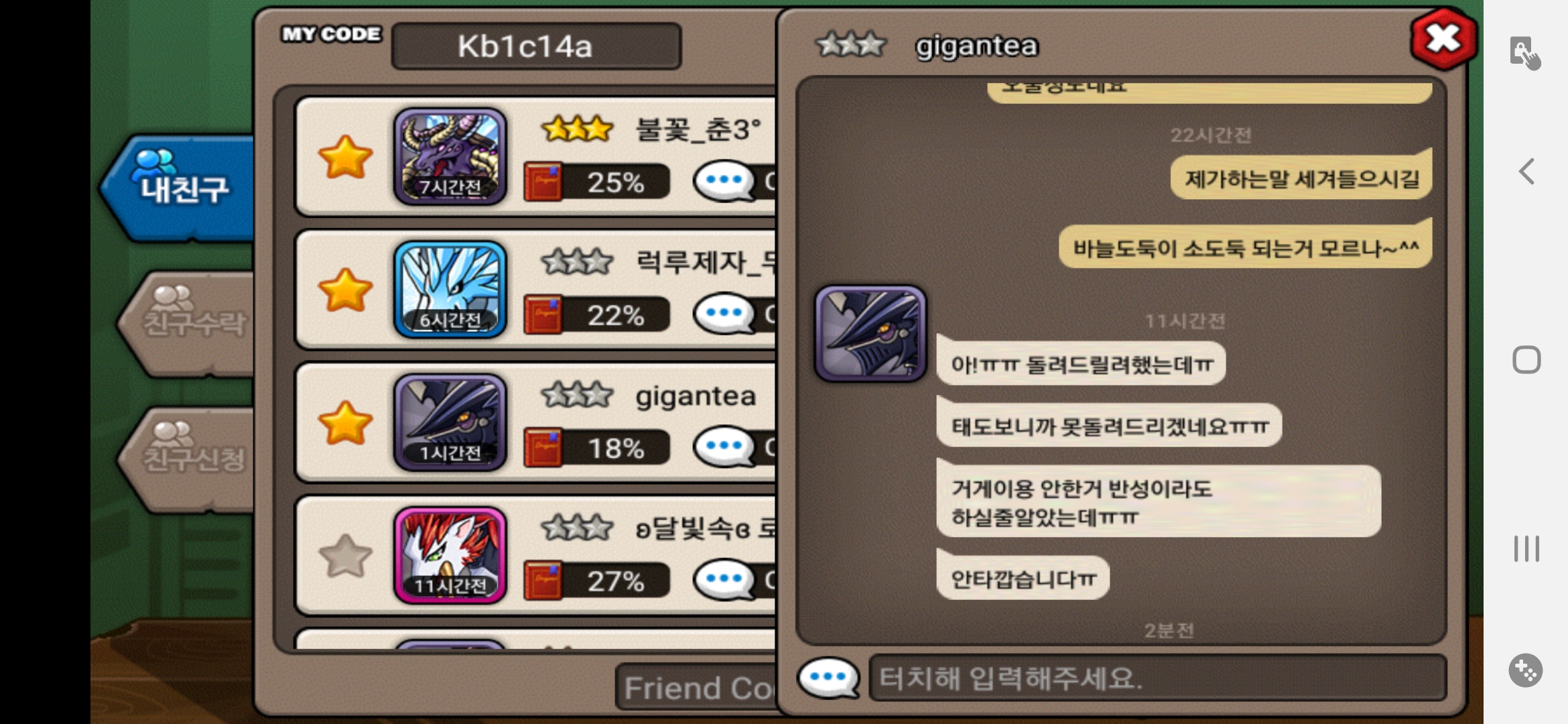
Task: Tap the purple dragon avatar with 7시간전
Action: point(450,156)
